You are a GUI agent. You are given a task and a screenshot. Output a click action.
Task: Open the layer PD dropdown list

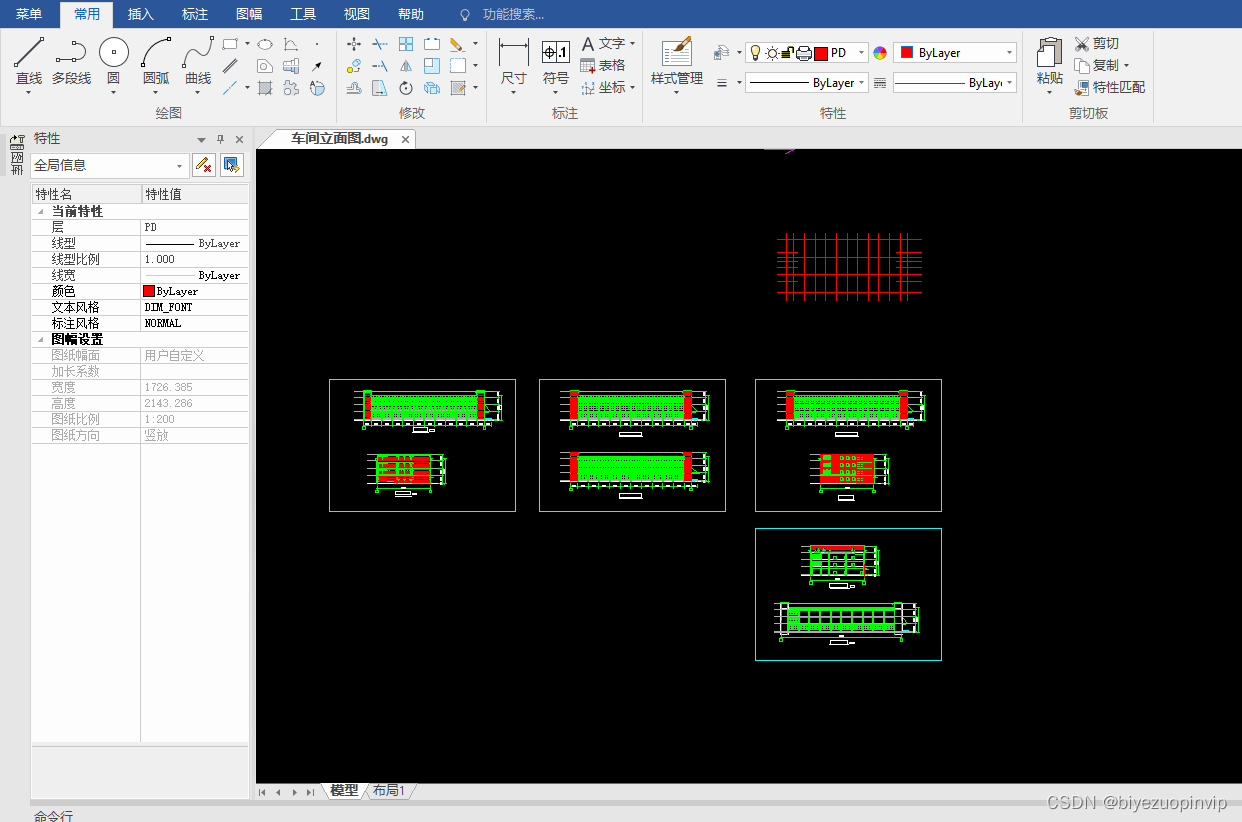click(x=860, y=53)
